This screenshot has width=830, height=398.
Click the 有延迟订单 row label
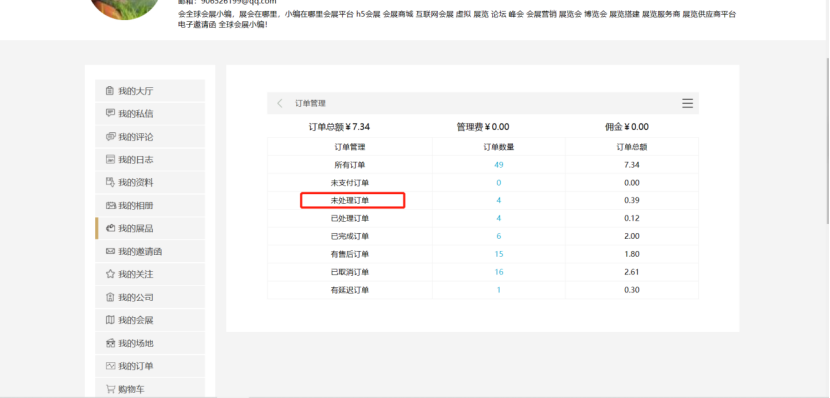[x=350, y=290]
